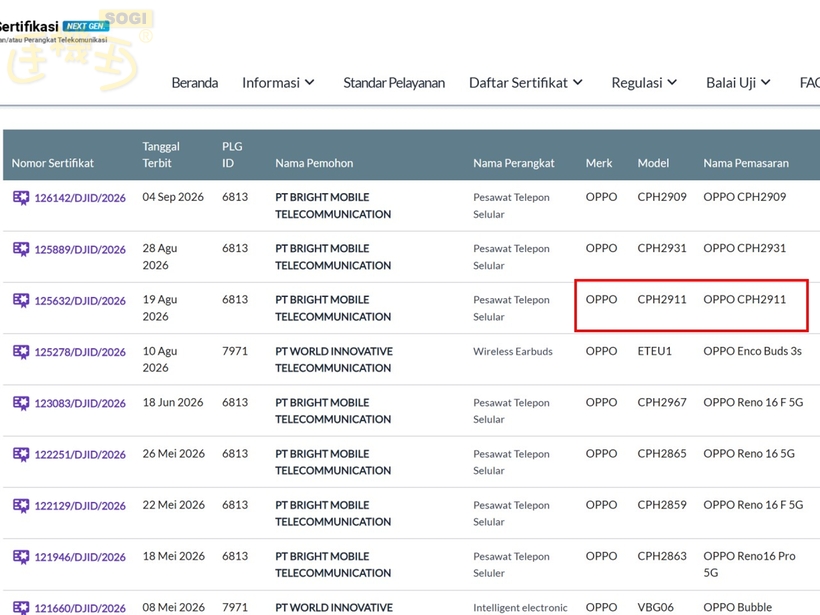Open certificate link 126142/DJID/2026
This screenshot has width=820, height=615.
tap(80, 198)
